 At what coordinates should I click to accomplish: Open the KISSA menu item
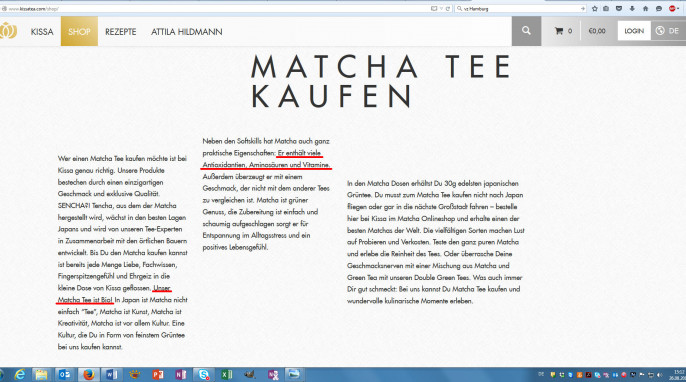pos(42,32)
